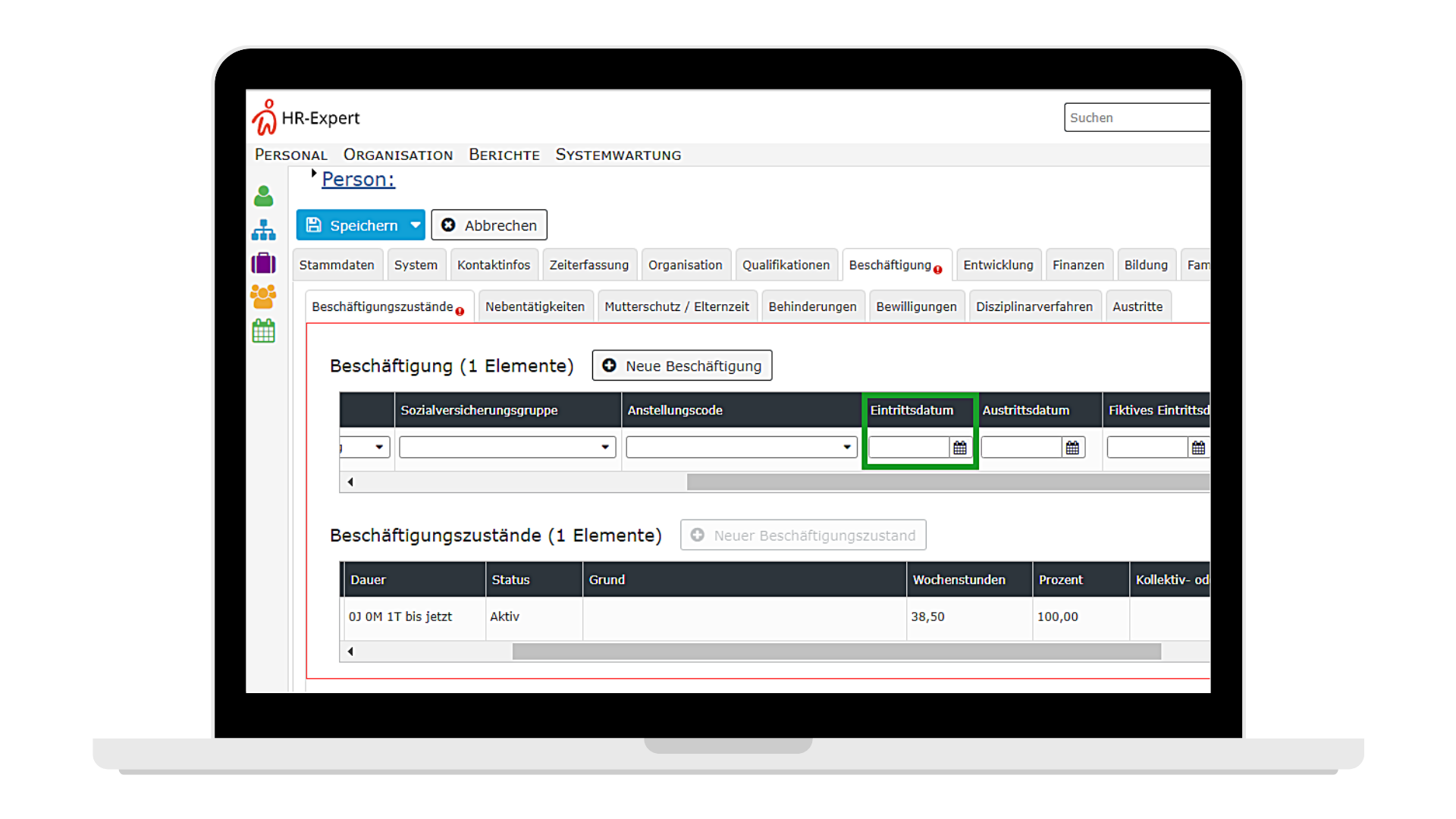Click the Grund column header
Screen dimensions: 1456x819
[x=745, y=579]
